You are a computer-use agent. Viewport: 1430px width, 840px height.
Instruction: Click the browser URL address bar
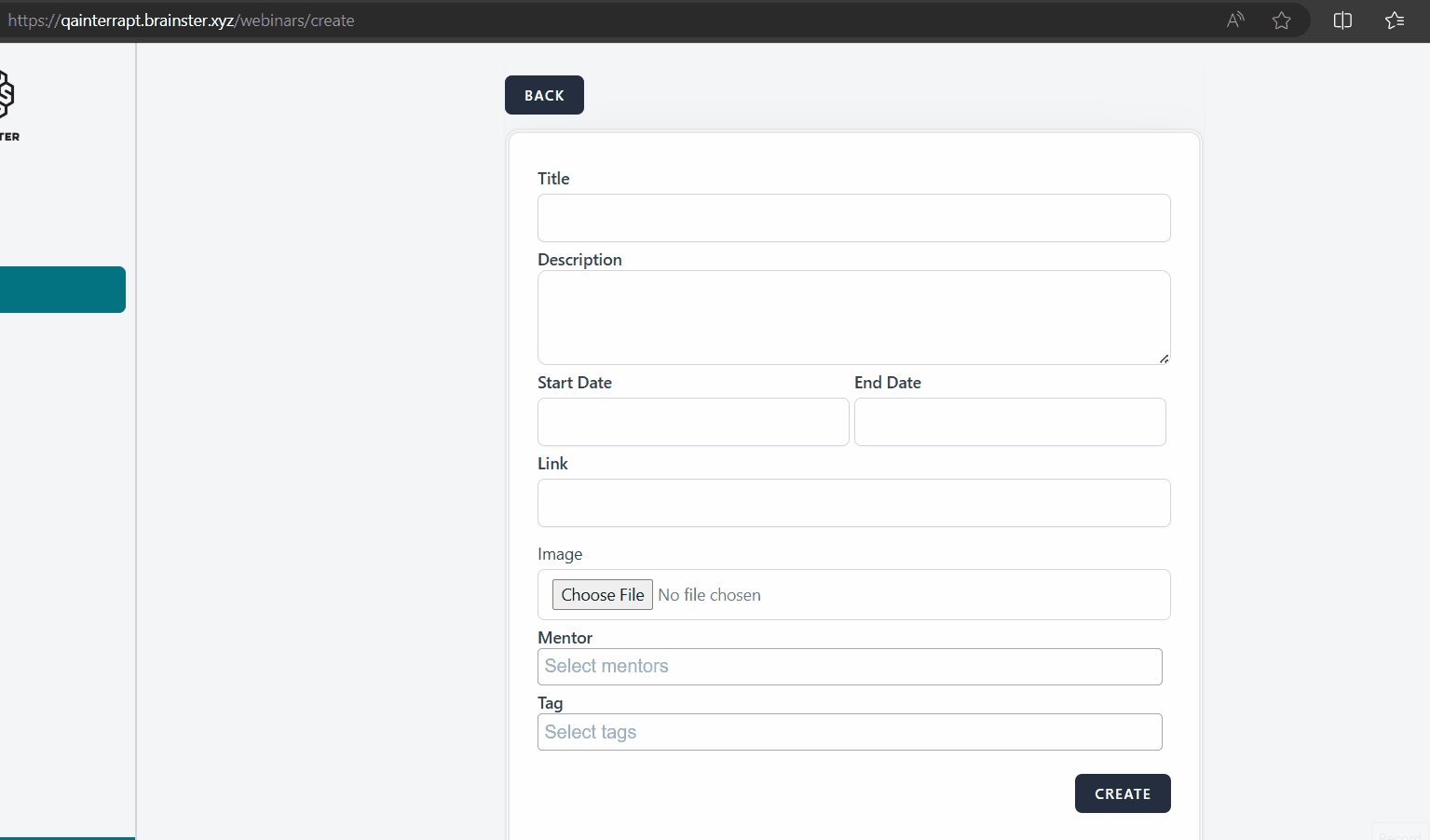point(559,20)
